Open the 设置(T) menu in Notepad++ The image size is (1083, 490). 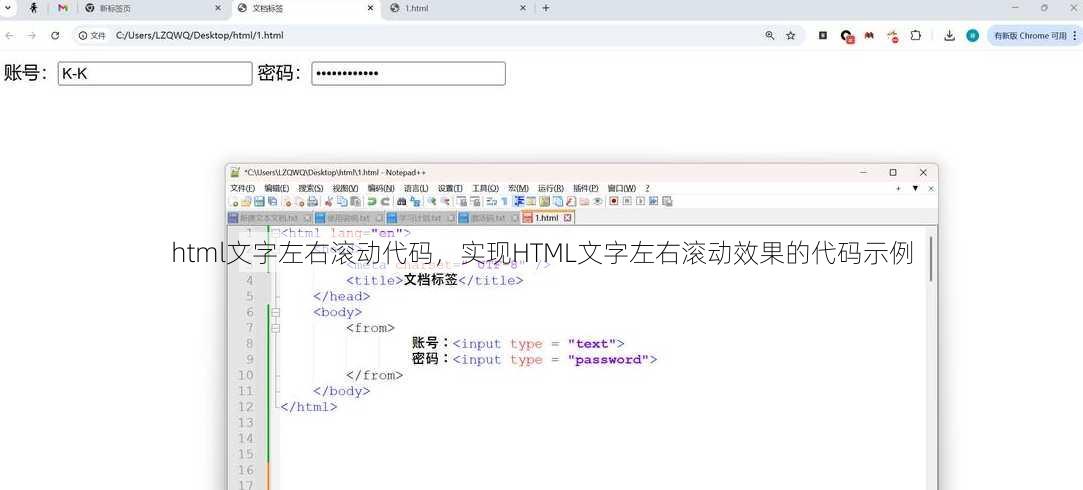click(x=450, y=188)
